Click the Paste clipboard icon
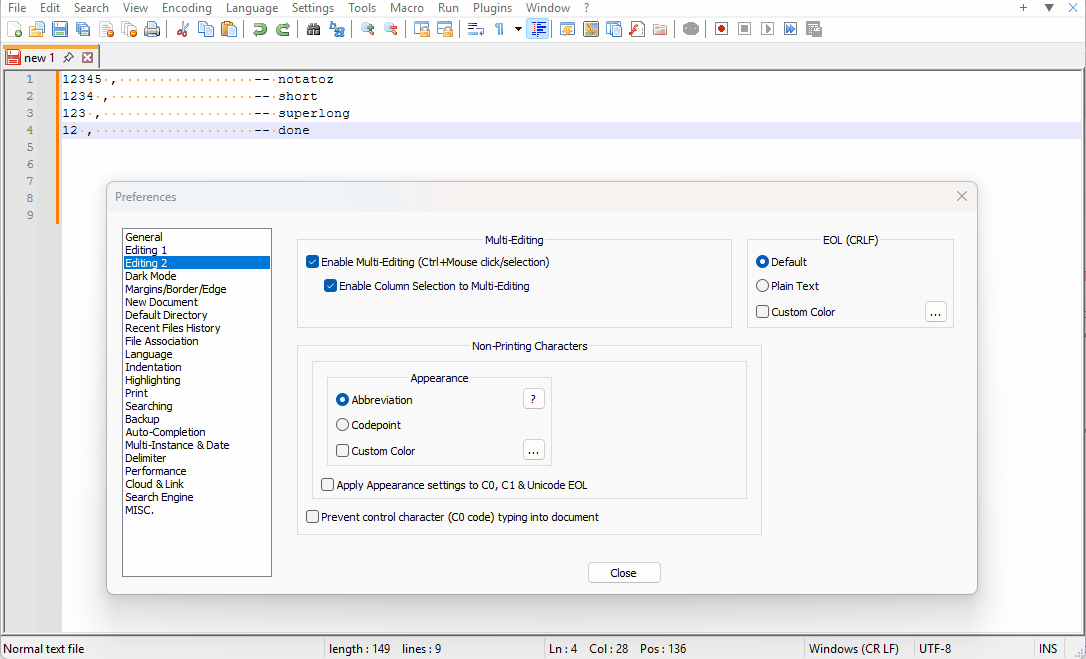The image size is (1086, 659). pos(229,29)
